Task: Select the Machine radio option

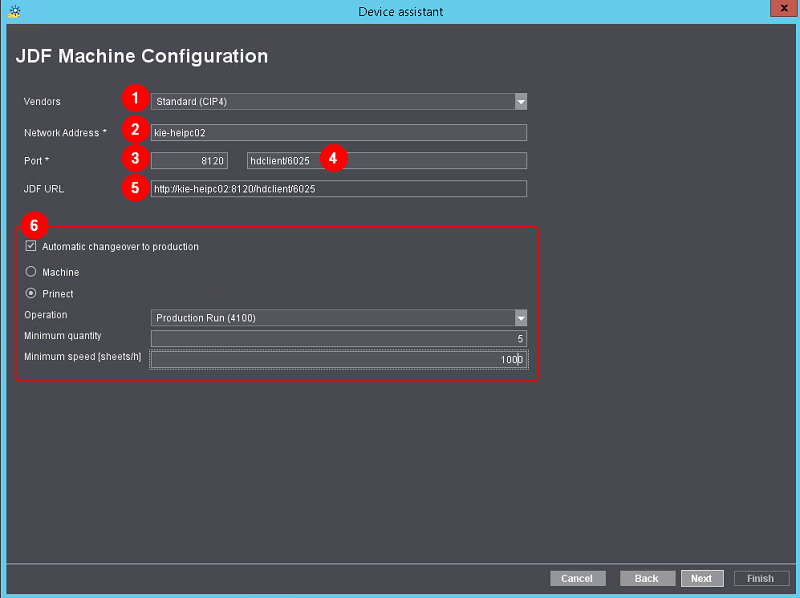Action: (x=31, y=272)
